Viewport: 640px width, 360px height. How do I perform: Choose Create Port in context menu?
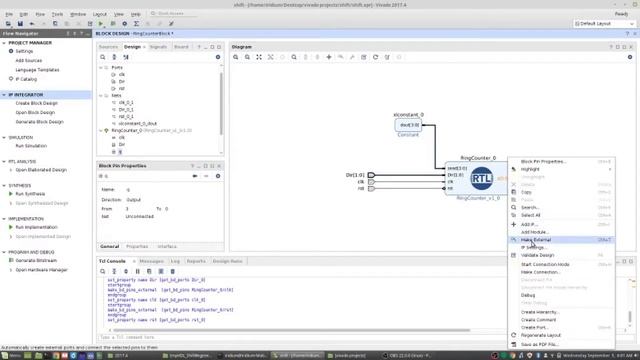562,327
